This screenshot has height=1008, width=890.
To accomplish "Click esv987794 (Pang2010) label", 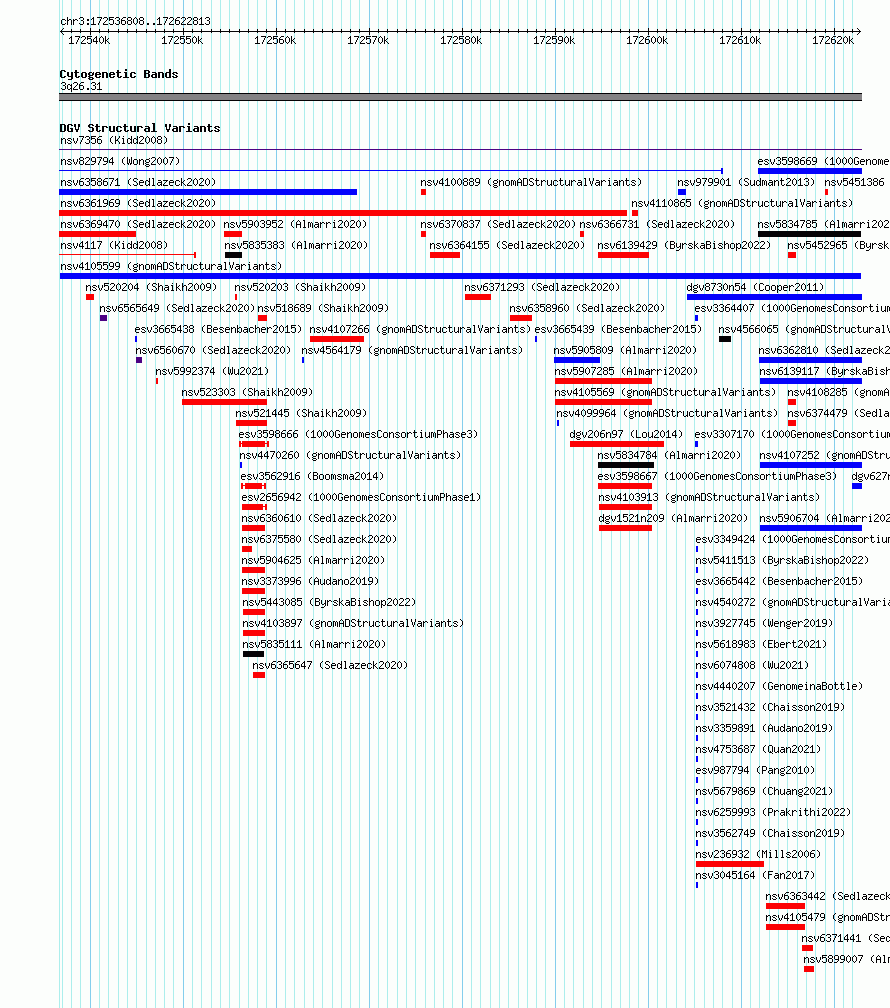I will pos(755,770).
